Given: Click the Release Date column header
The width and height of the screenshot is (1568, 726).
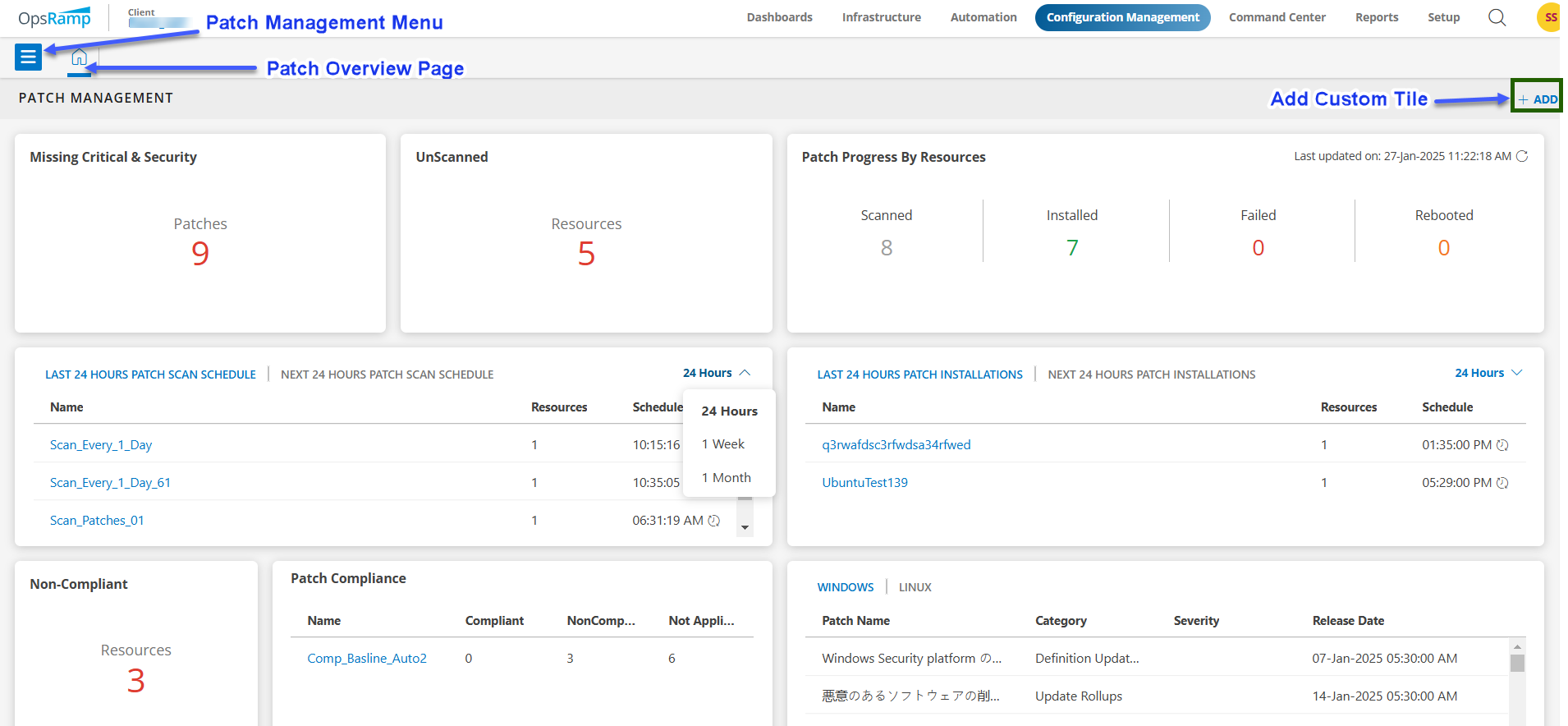Looking at the screenshot, I should click(1348, 621).
